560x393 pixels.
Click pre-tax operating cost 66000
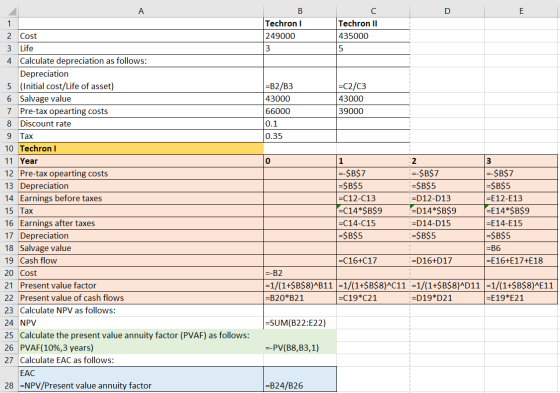point(300,111)
